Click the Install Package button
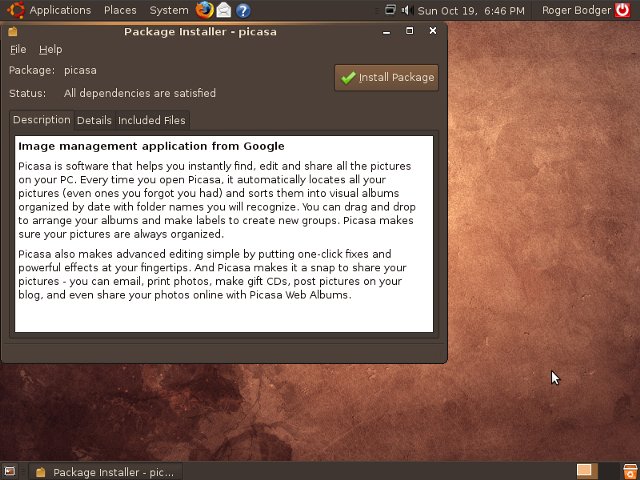 [386, 78]
